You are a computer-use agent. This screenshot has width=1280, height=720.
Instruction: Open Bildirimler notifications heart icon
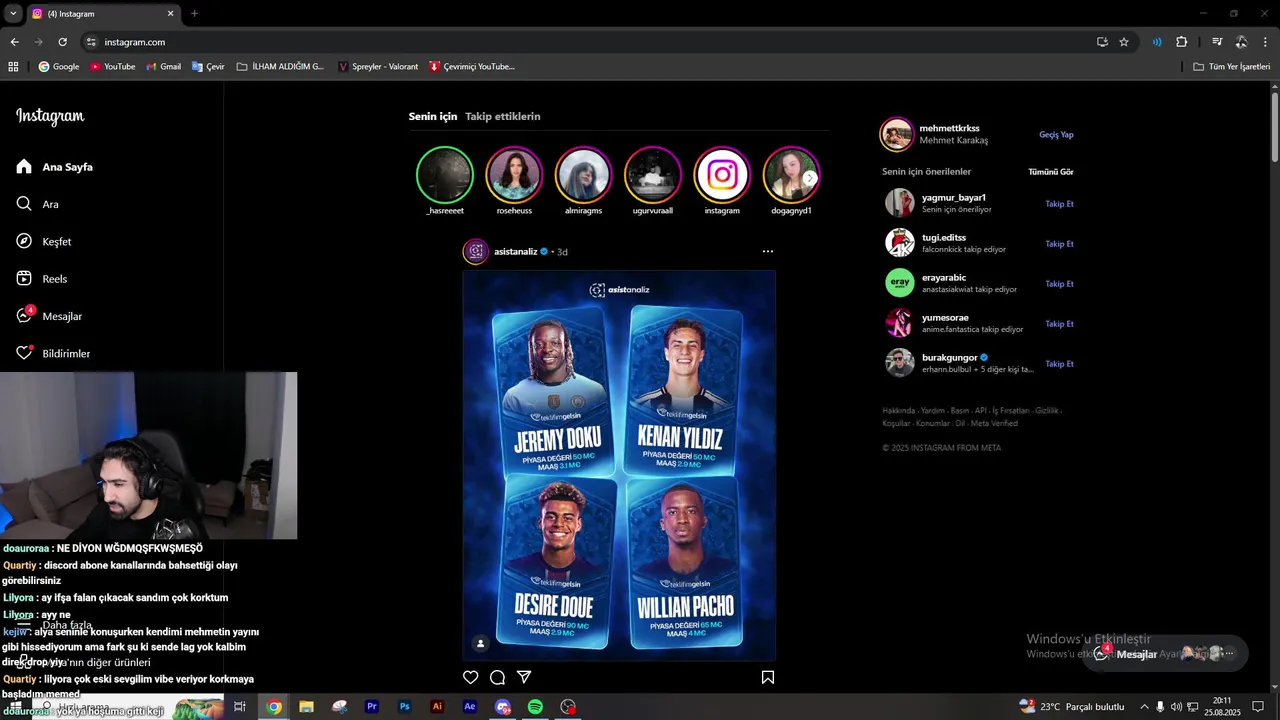(x=24, y=353)
